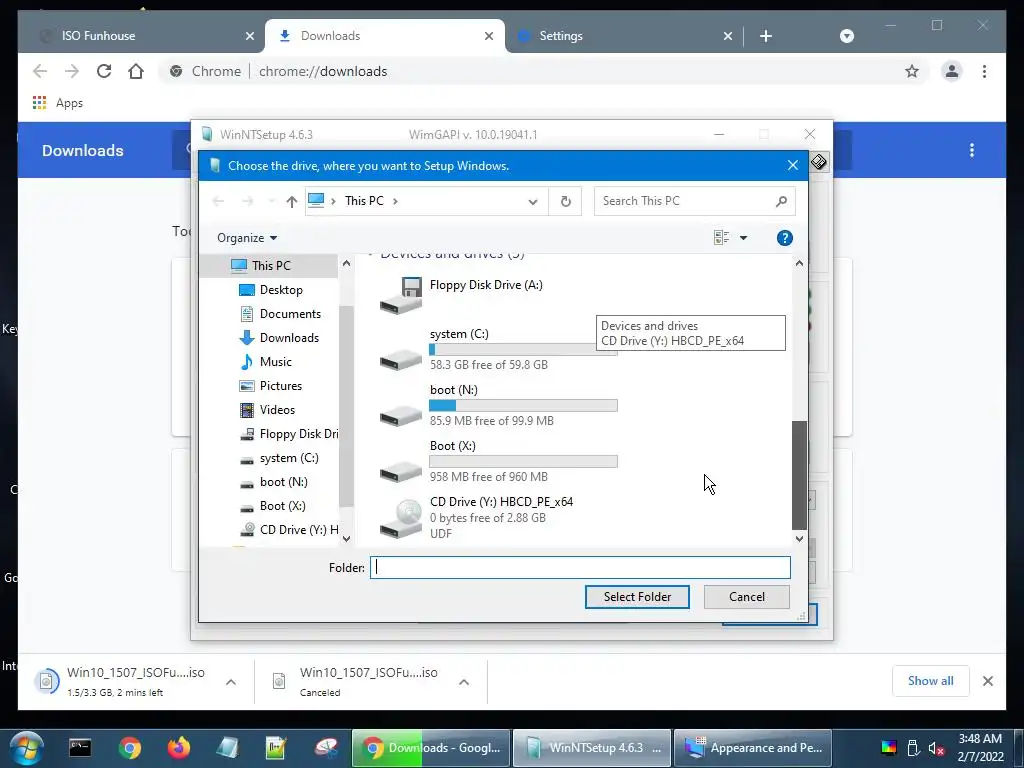
Task: Click the Cancel button
Action: (x=746, y=597)
